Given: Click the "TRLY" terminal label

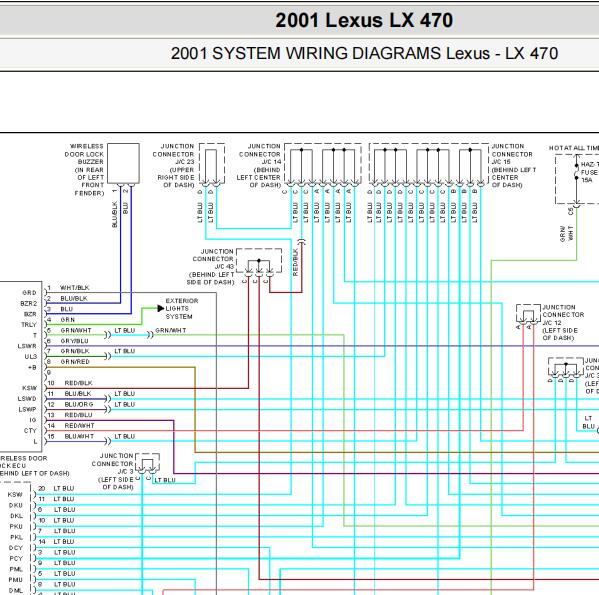Looking at the screenshot, I should pos(29,325).
